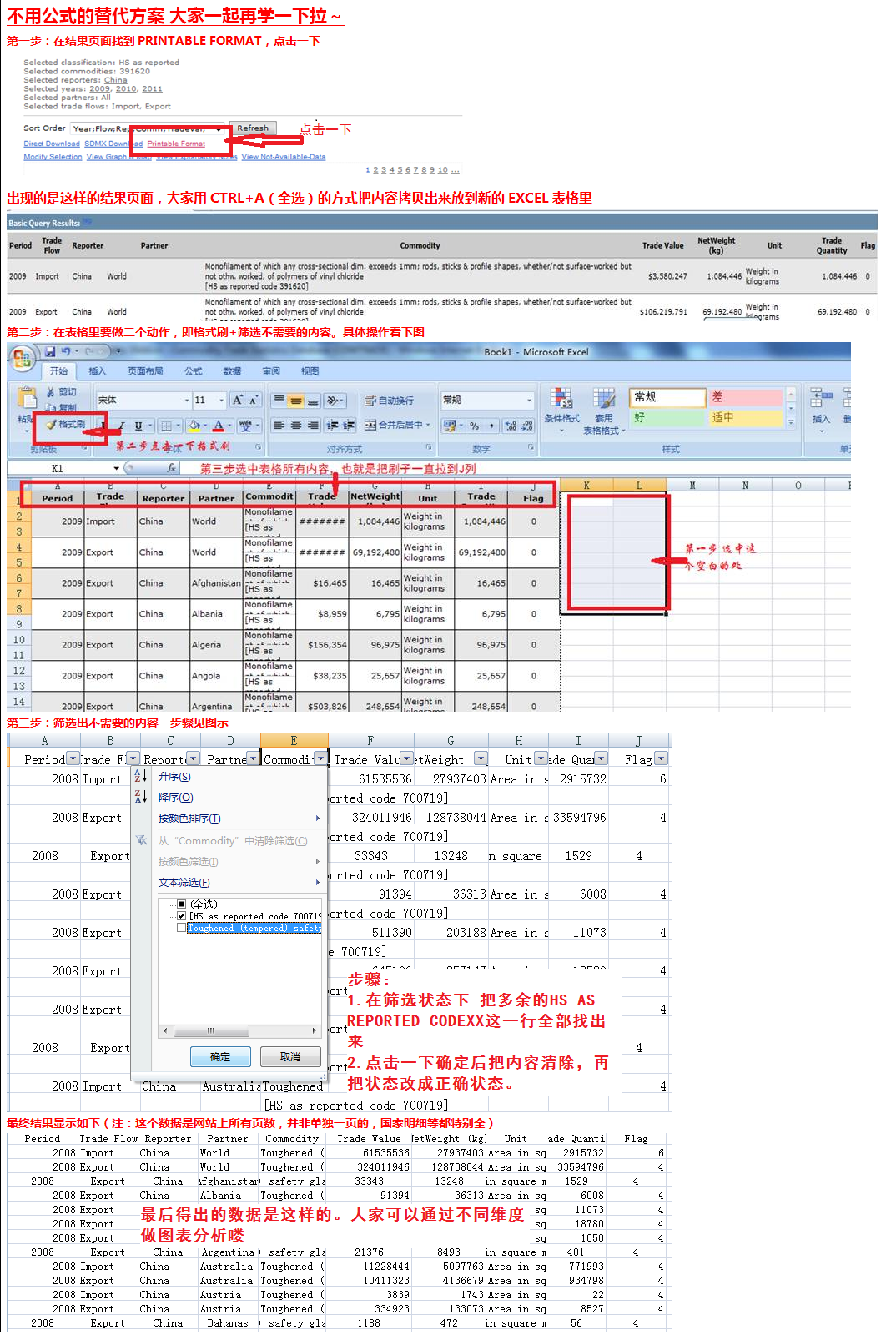The width and height of the screenshot is (896, 1335).
Task: Open the Commodity column filter dropdown
Action: [320, 758]
